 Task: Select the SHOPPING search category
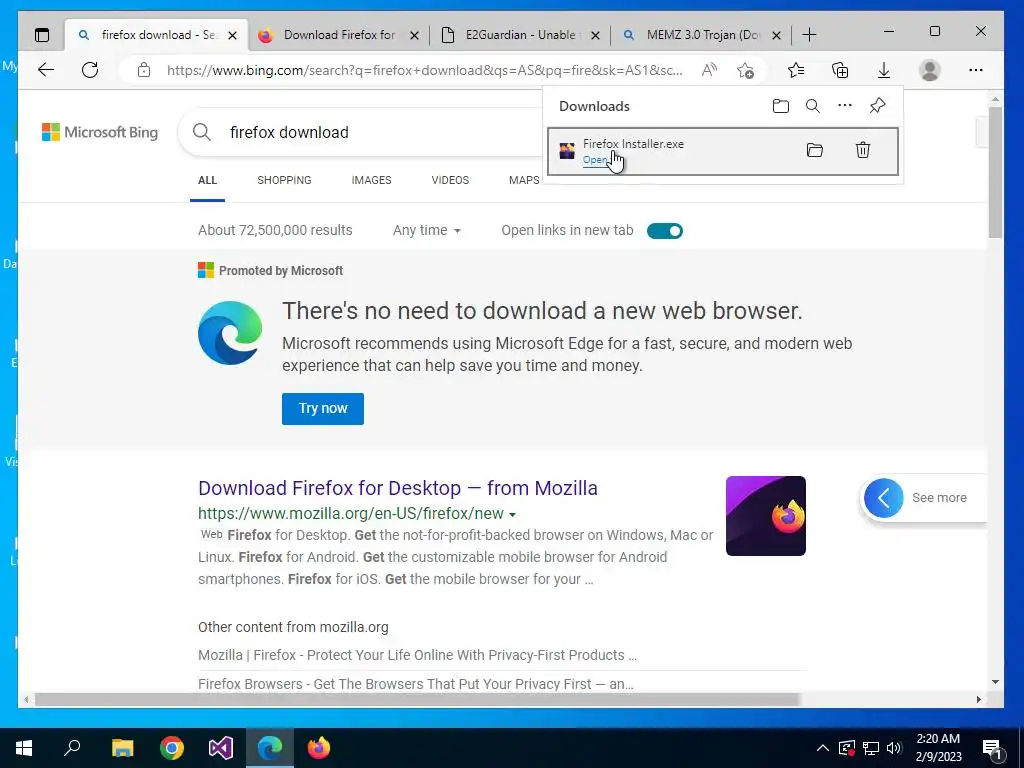(x=284, y=180)
